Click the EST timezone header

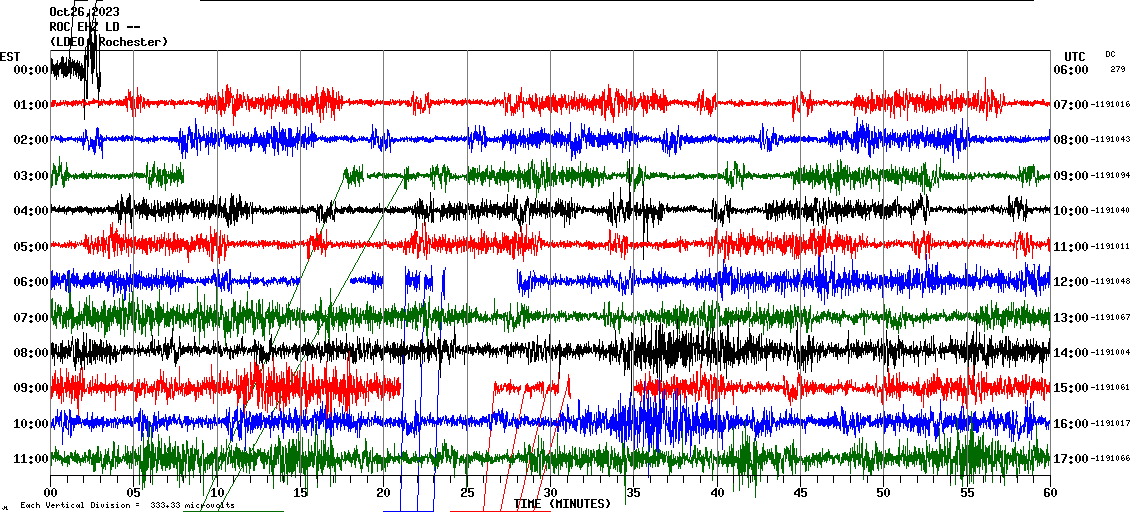10,56
